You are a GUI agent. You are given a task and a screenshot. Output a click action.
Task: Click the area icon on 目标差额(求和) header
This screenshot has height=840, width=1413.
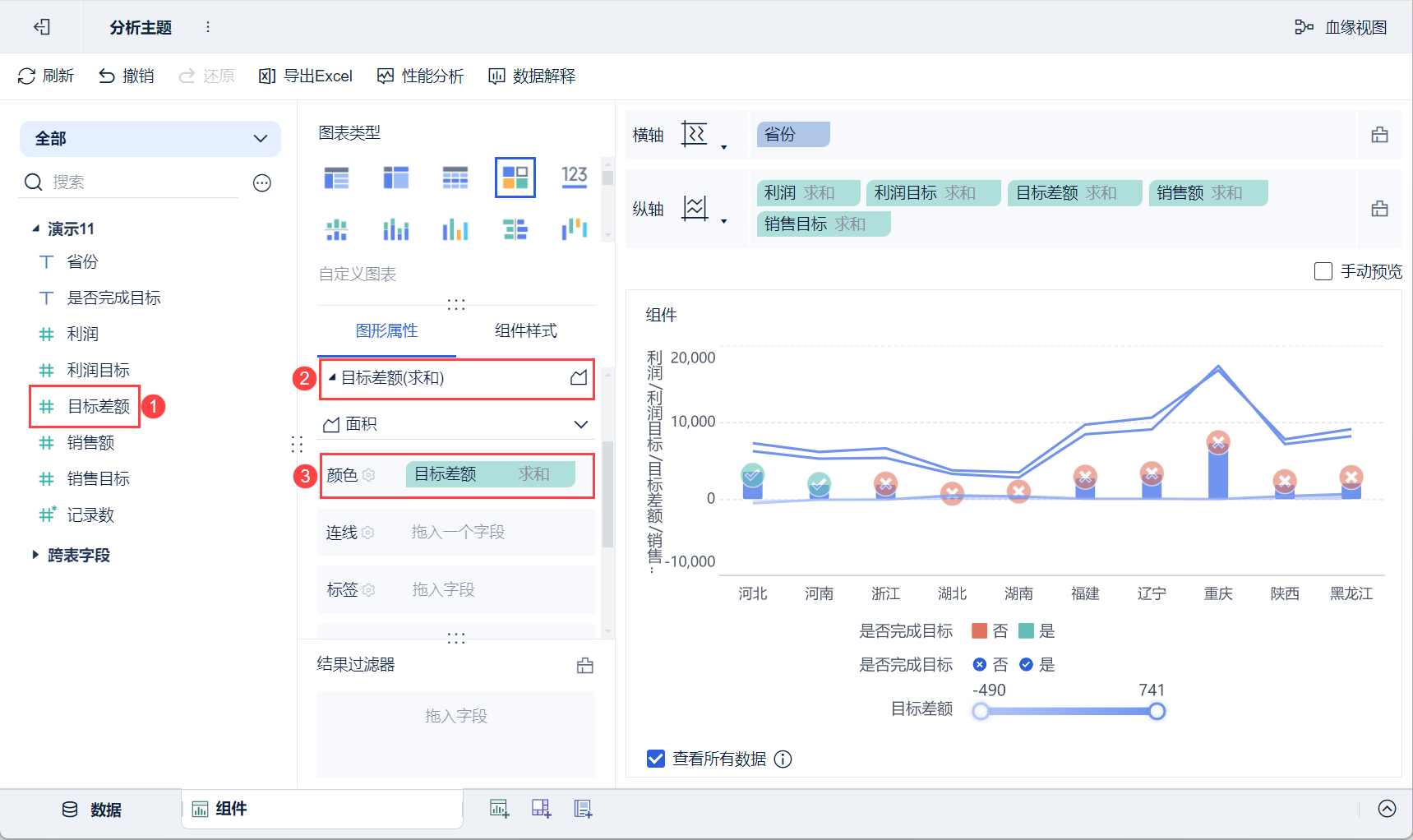(x=580, y=378)
